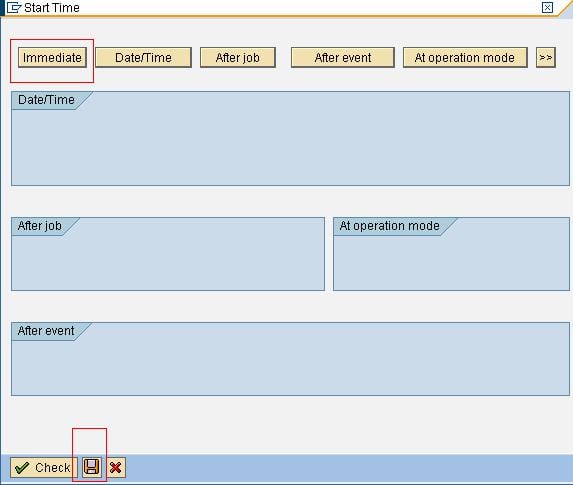Click the At operation mode group box header label
Viewport: 573px width, 485px height.
[x=390, y=226]
